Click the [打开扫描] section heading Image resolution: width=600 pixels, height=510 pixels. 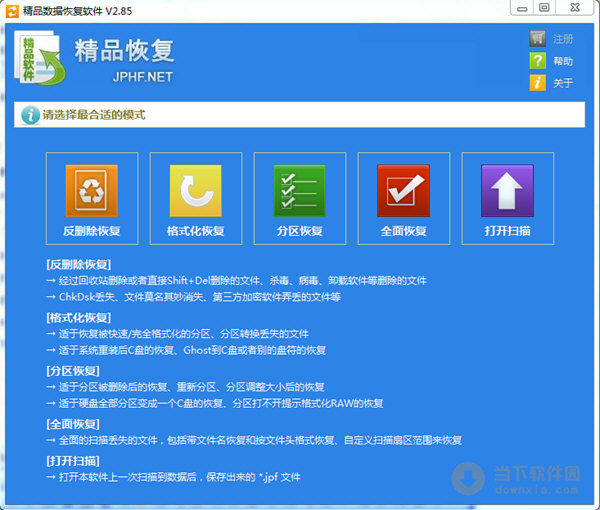[73, 461]
